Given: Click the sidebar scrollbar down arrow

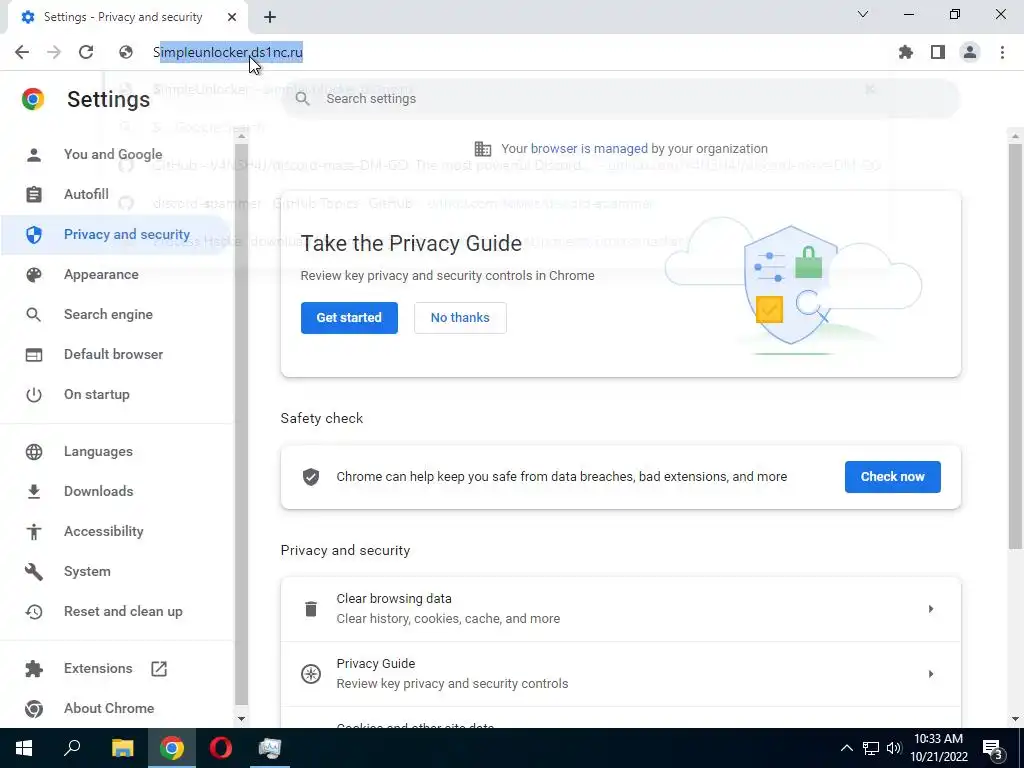Looking at the screenshot, I should [241, 718].
